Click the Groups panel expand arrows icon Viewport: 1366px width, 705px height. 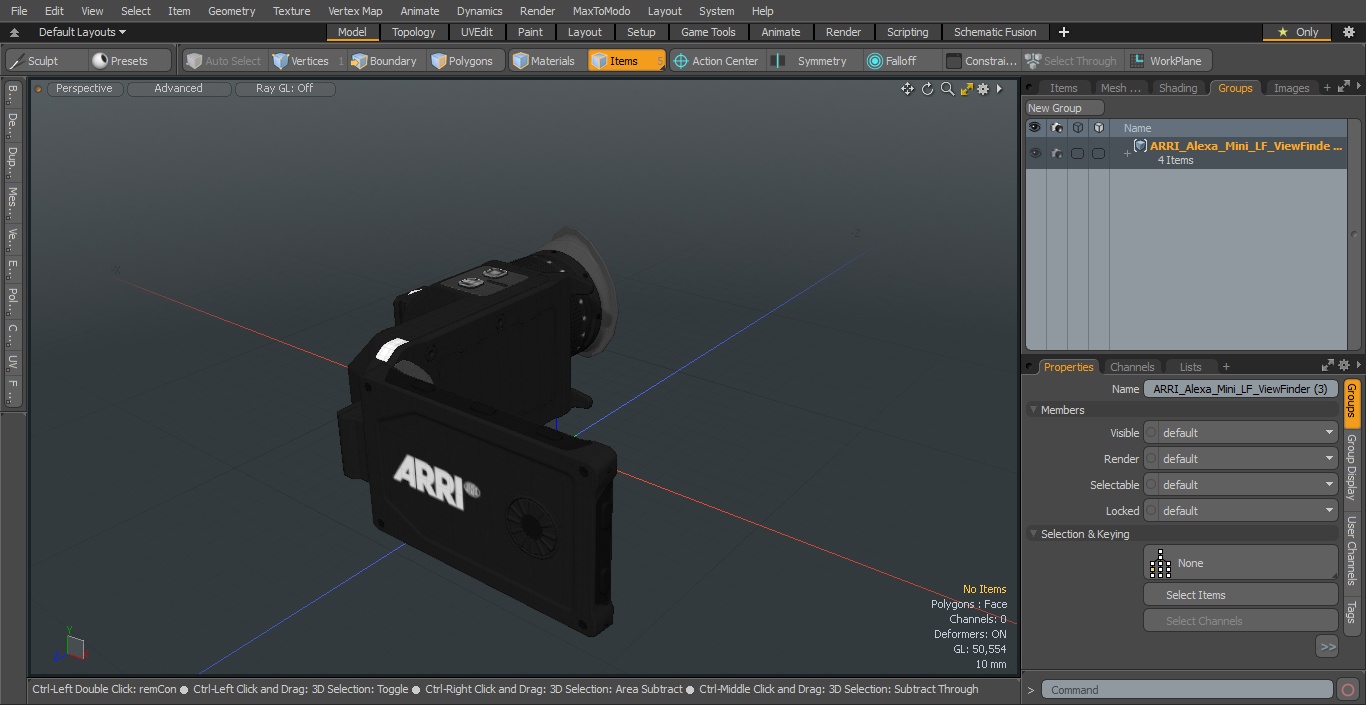coord(1344,88)
